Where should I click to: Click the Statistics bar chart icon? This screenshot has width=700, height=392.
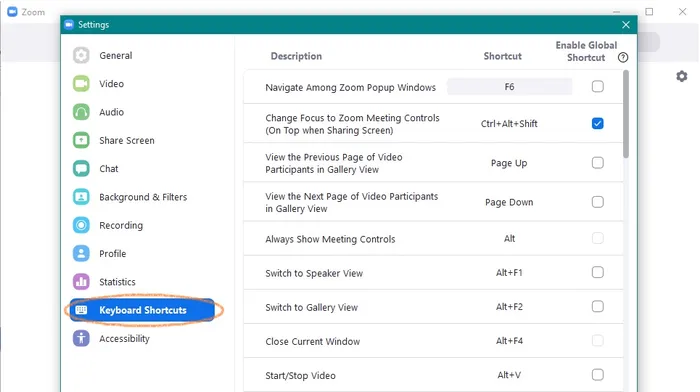[81, 282]
